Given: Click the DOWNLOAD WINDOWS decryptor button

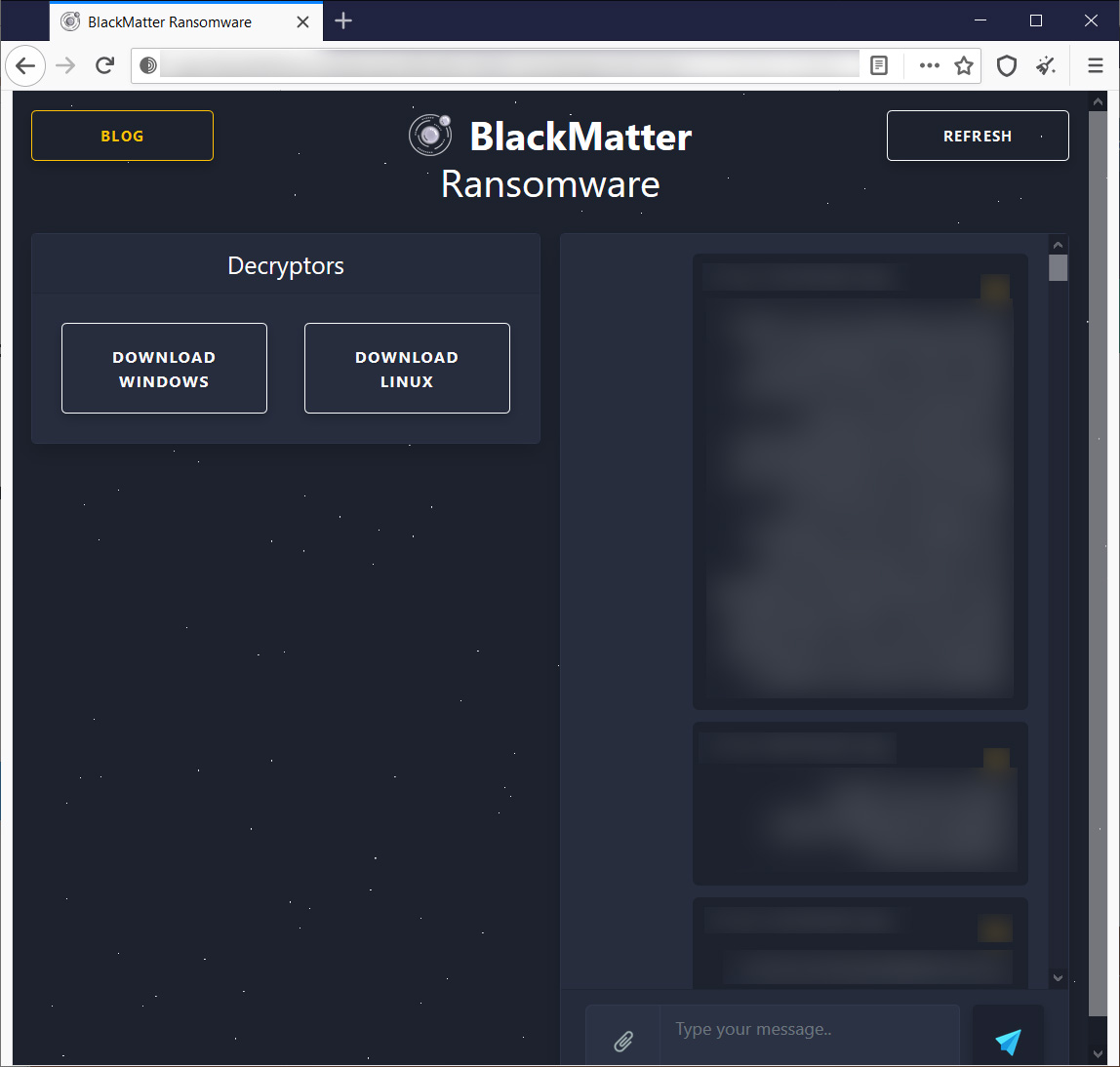Looking at the screenshot, I should (x=164, y=368).
